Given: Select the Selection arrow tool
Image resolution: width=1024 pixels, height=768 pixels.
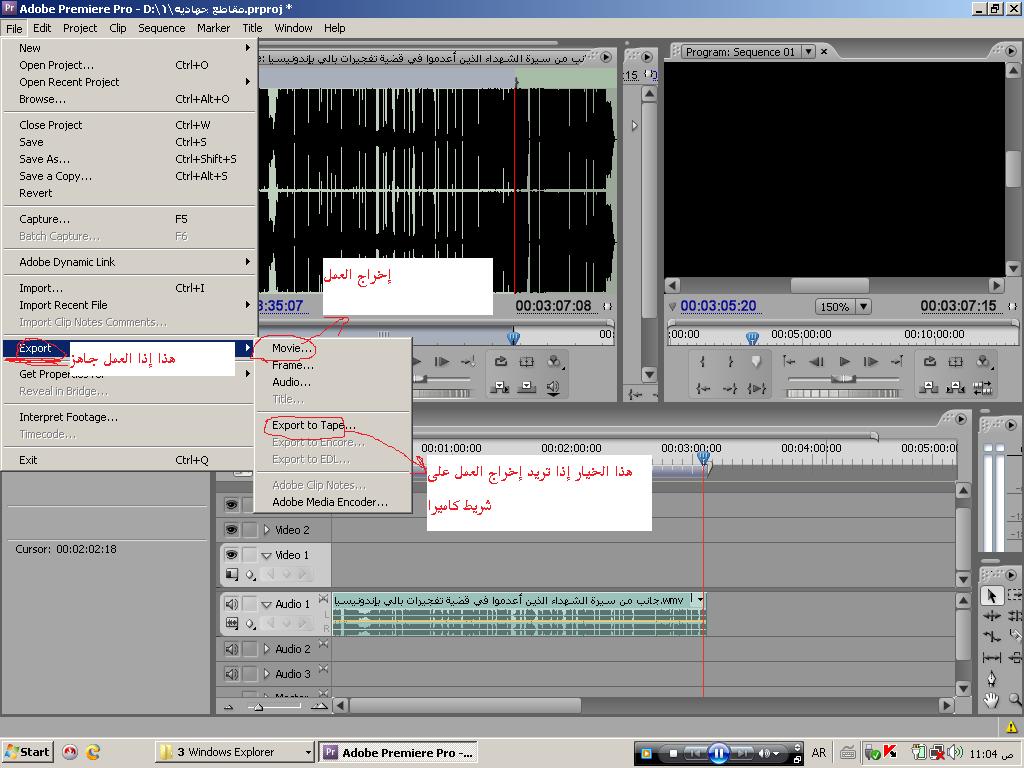Looking at the screenshot, I should 991,596.
